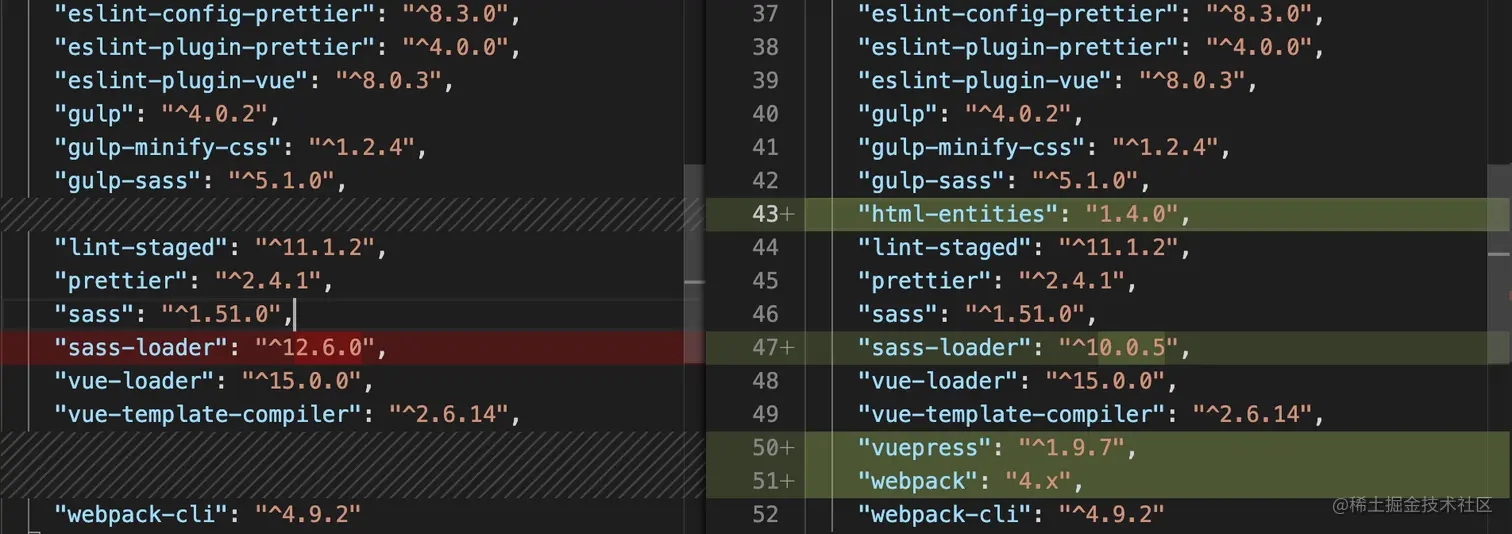This screenshot has width=1512, height=534.
Task: Click line number 45 in the gutter
Action: pyautogui.click(x=765, y=281)
